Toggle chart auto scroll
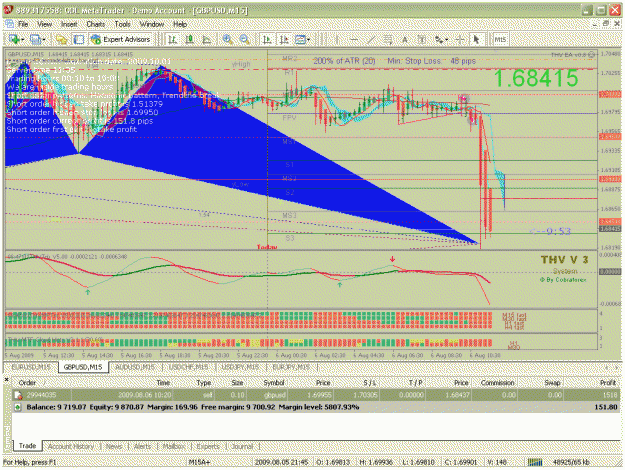The image size is (625, 470). pos(267,39)
